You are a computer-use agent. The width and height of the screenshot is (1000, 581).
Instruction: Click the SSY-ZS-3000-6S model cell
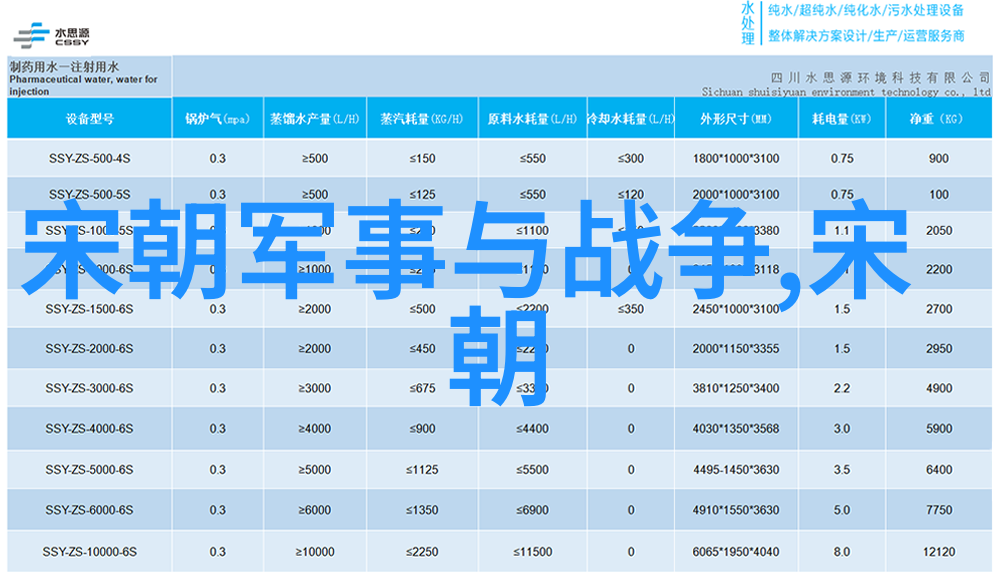coord(89,388)
